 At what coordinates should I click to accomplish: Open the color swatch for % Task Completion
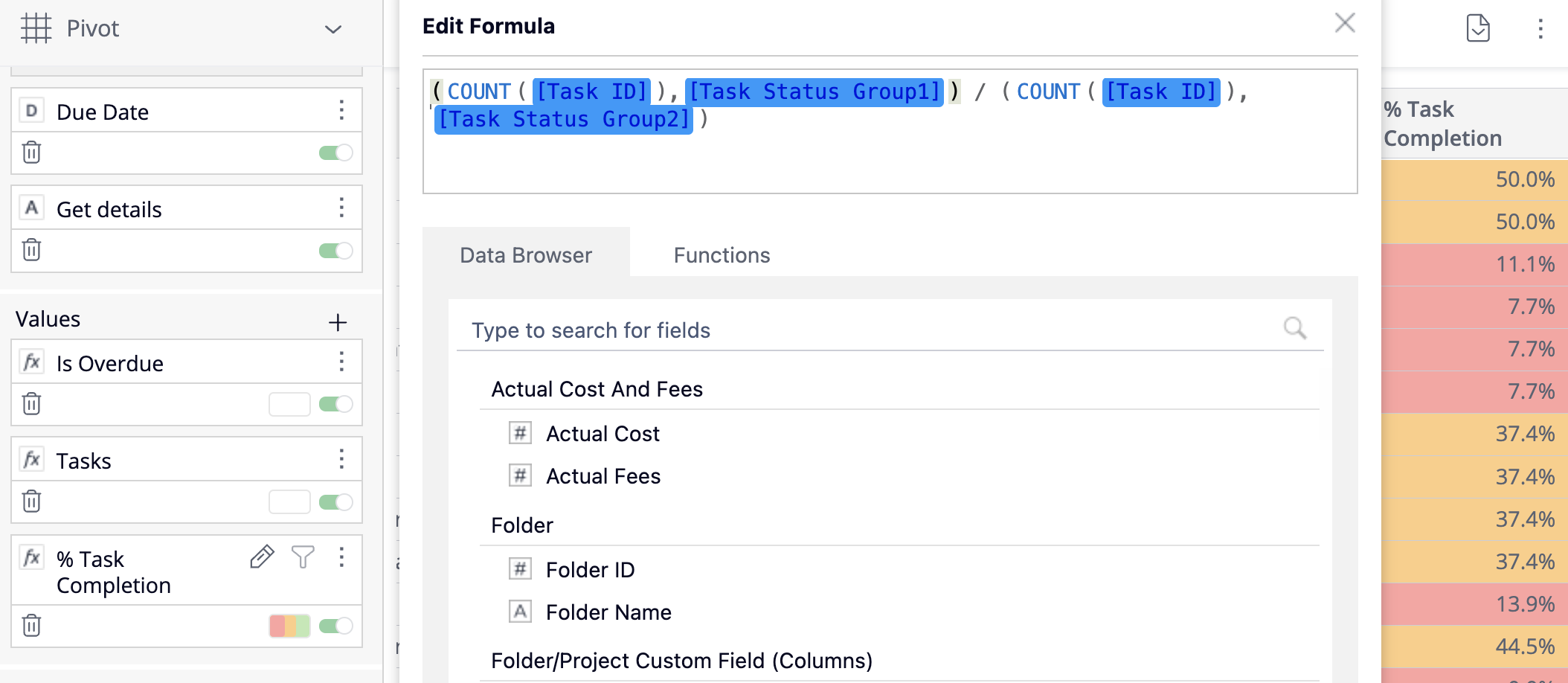point(289,626)
